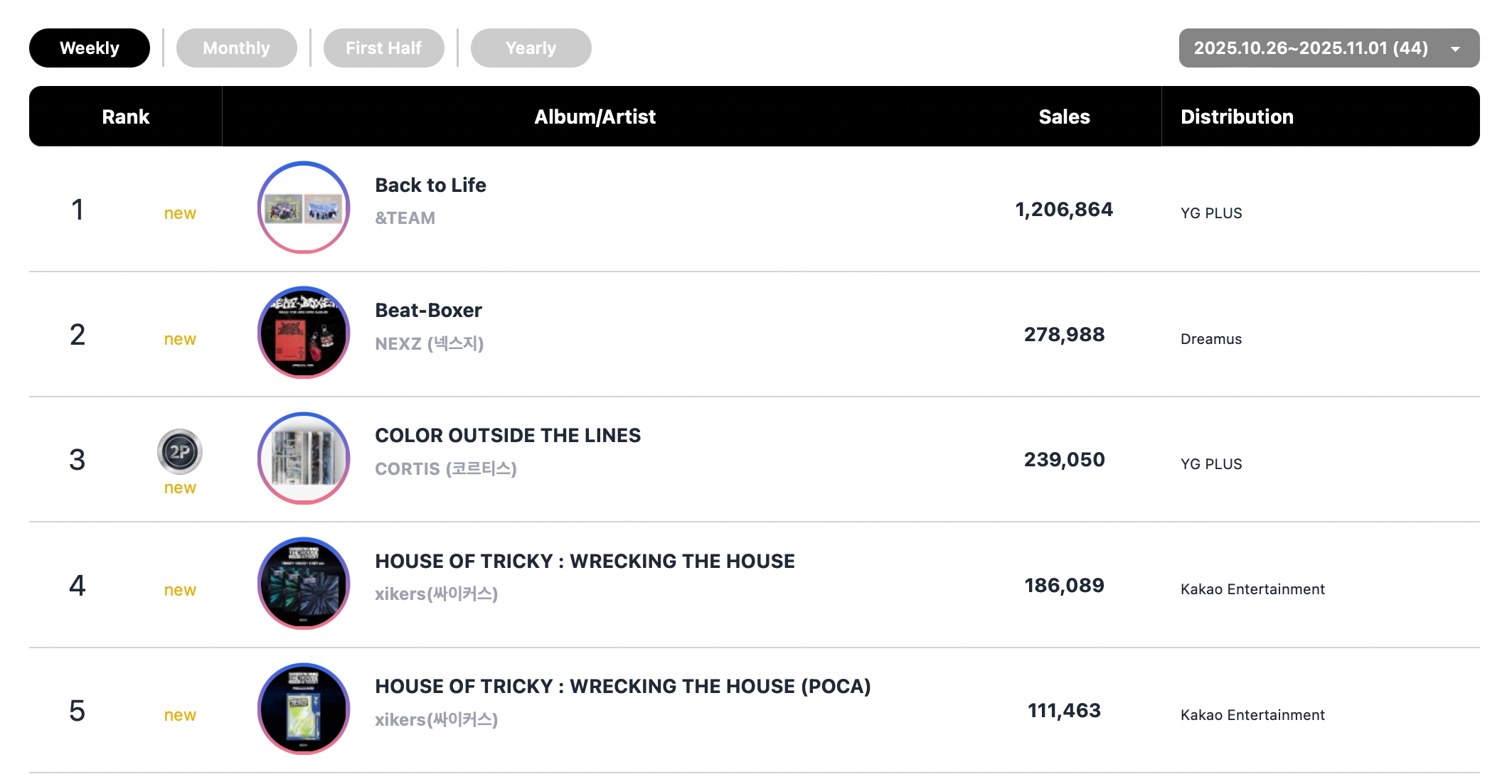Click the 2P badge icon on rank 3

tap(179, 451)
